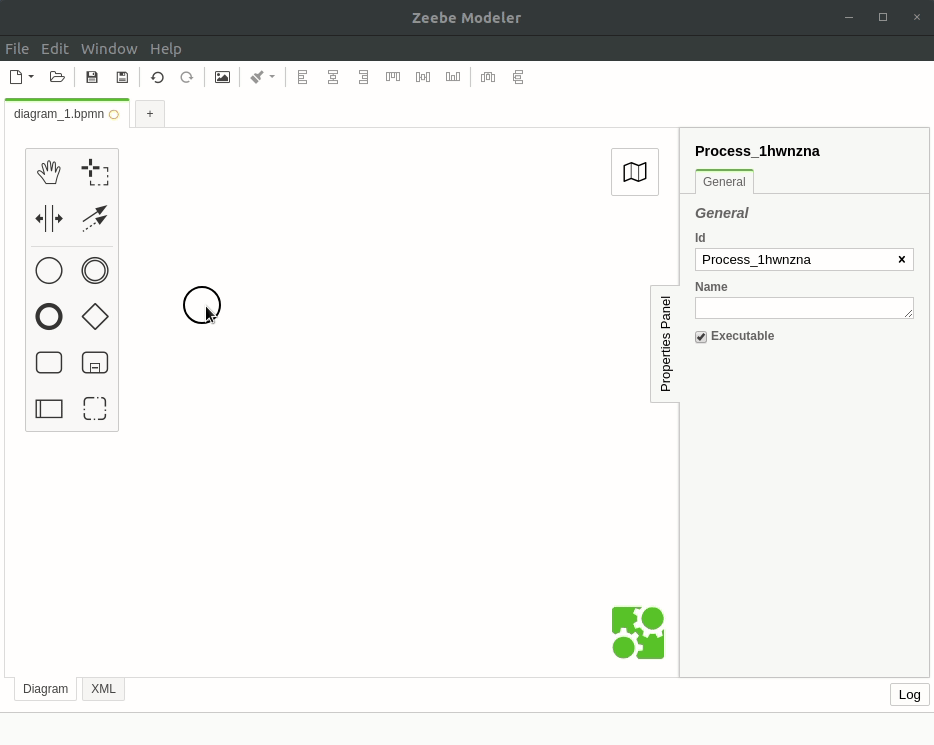
Task: Distribute elements vertically
Action: pos(518,77)
